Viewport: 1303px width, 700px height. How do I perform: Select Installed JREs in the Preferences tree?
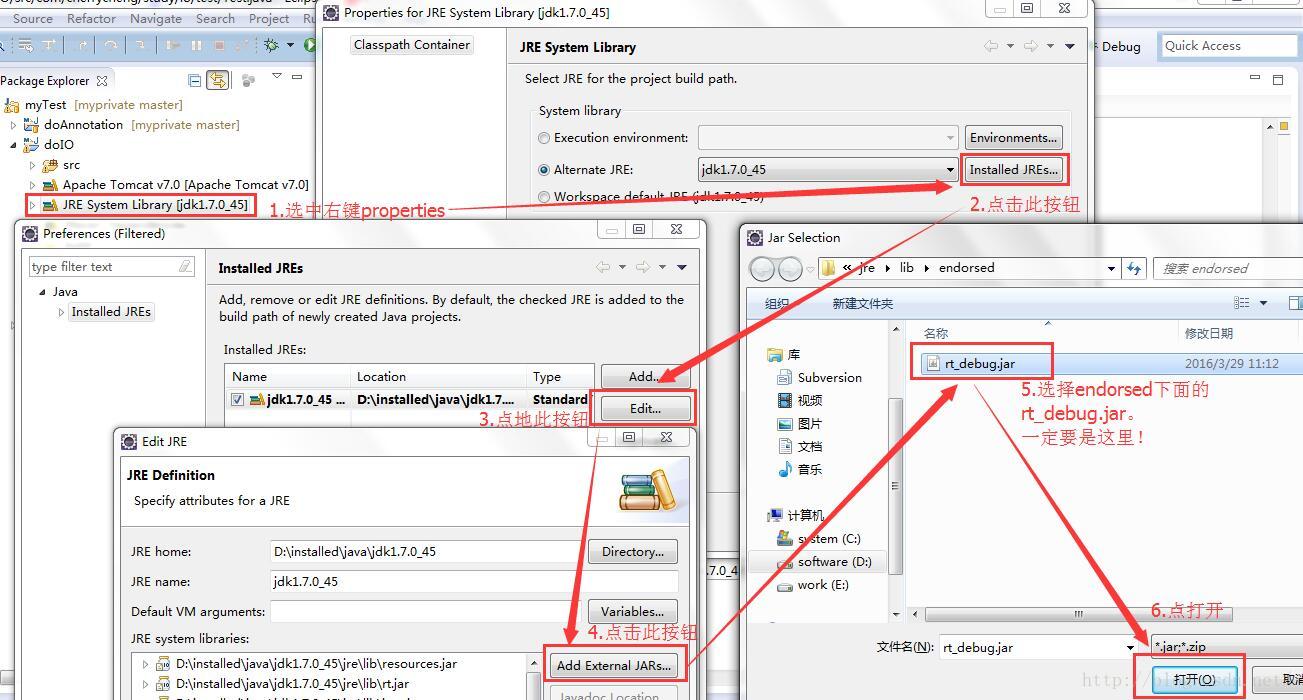pos(111,312)
